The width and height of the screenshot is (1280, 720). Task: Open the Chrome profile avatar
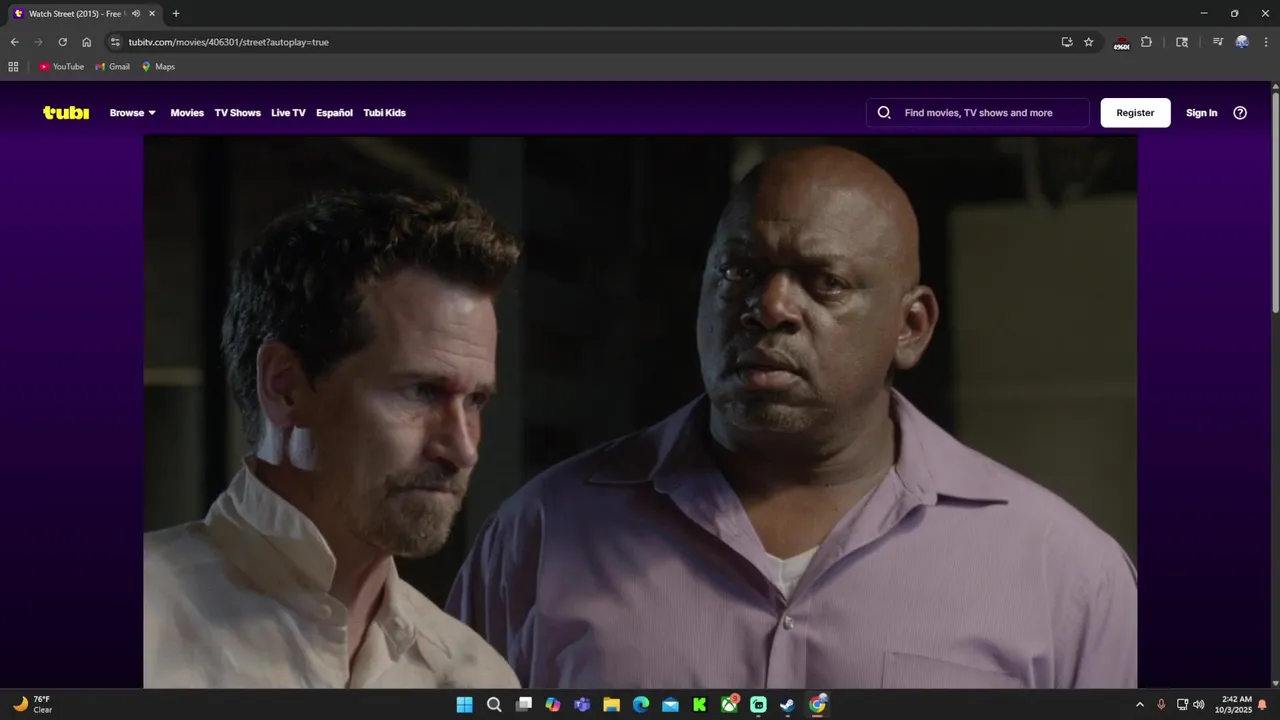[1242, 42]
